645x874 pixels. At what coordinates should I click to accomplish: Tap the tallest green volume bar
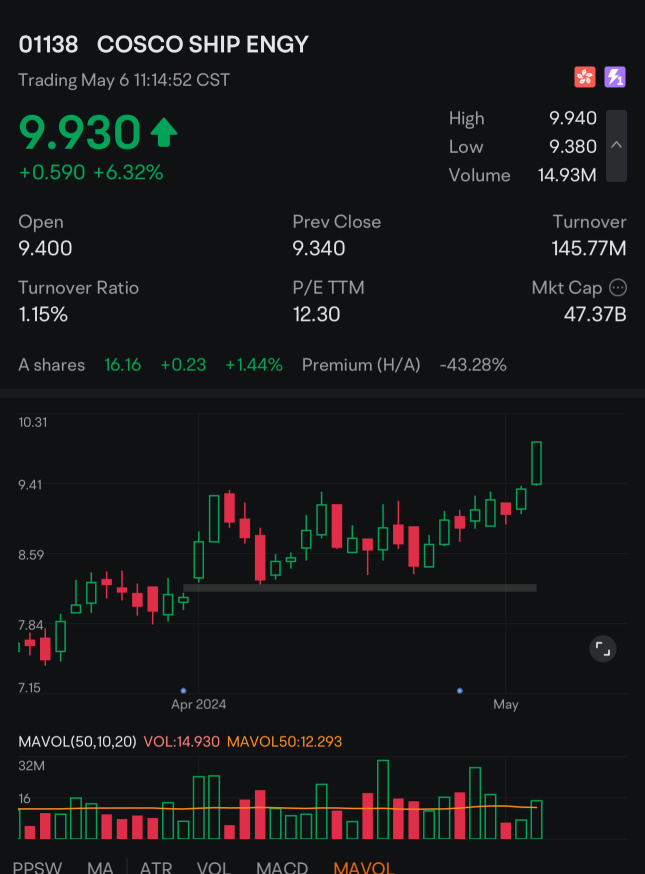coord(382,799)
